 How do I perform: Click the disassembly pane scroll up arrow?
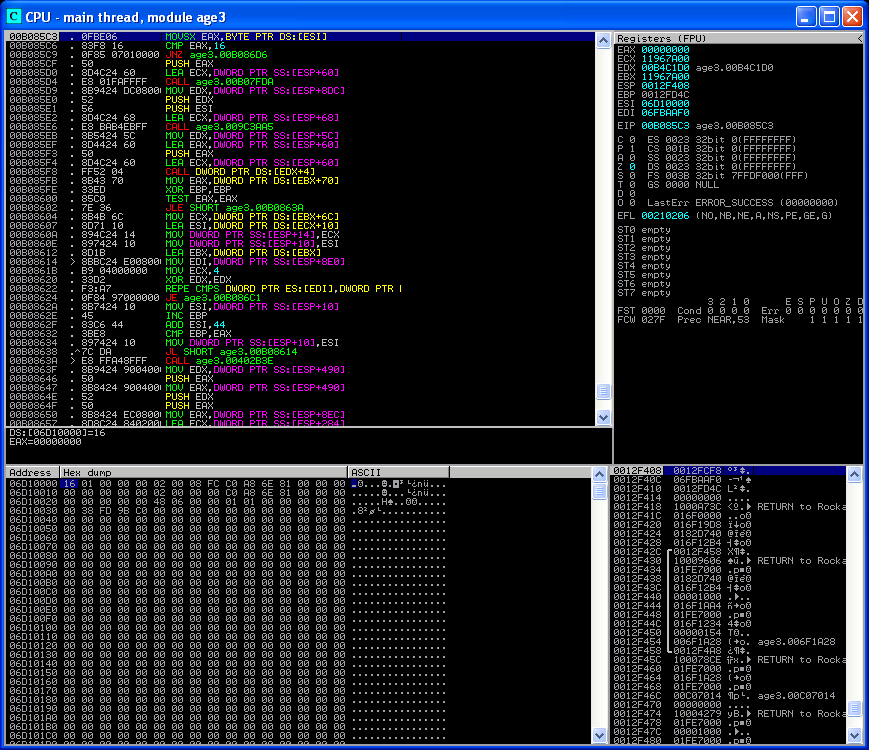point(604,40)
